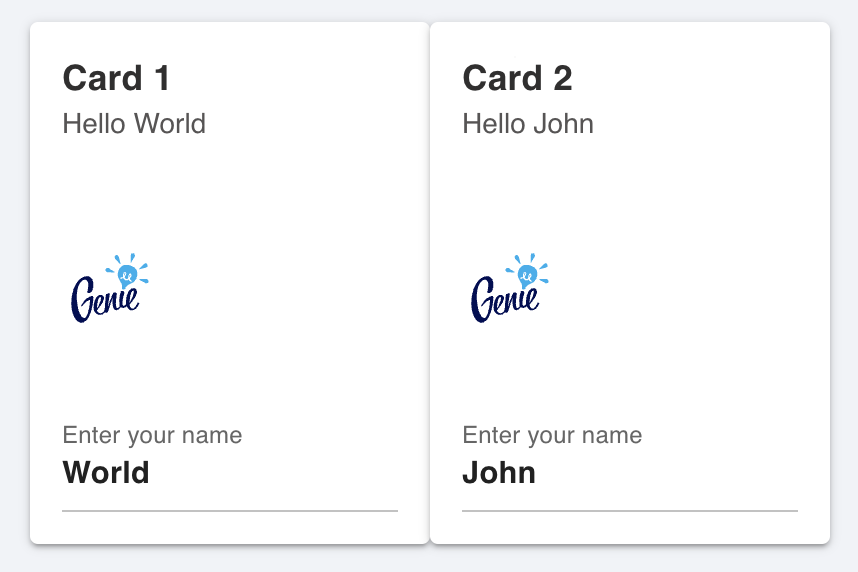Viewport: 858px width, 572px height.
Task: Click the Genie logo in Card 2
Action: (x=509, y=288)
